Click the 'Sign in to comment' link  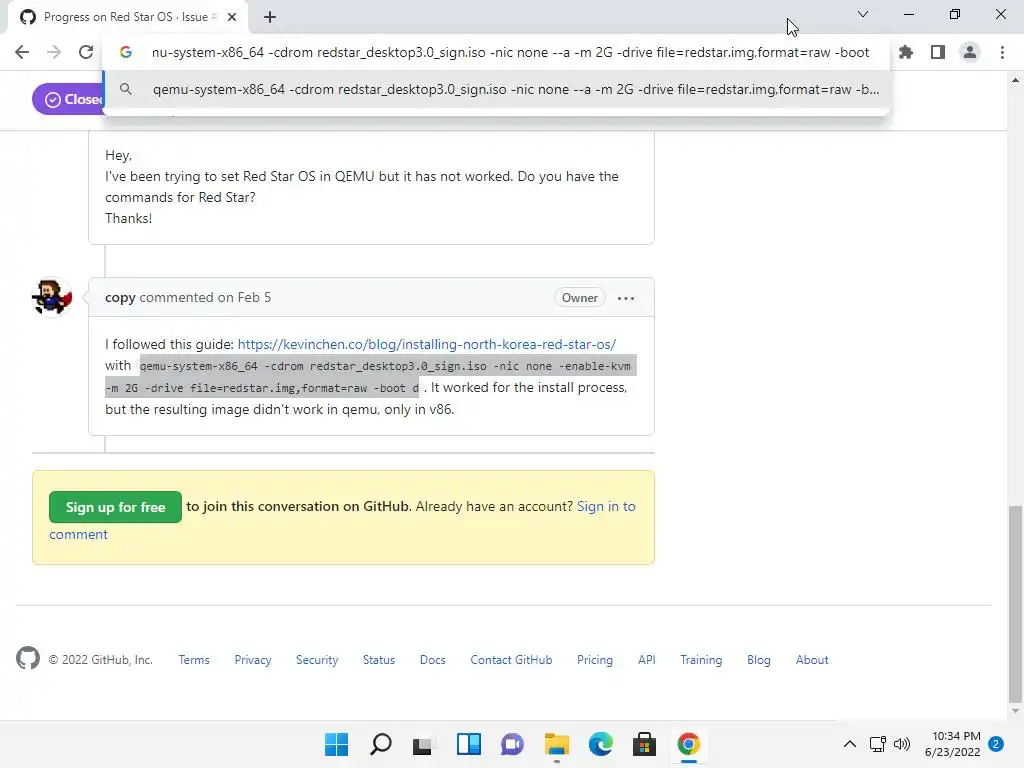tap(606, 507)
